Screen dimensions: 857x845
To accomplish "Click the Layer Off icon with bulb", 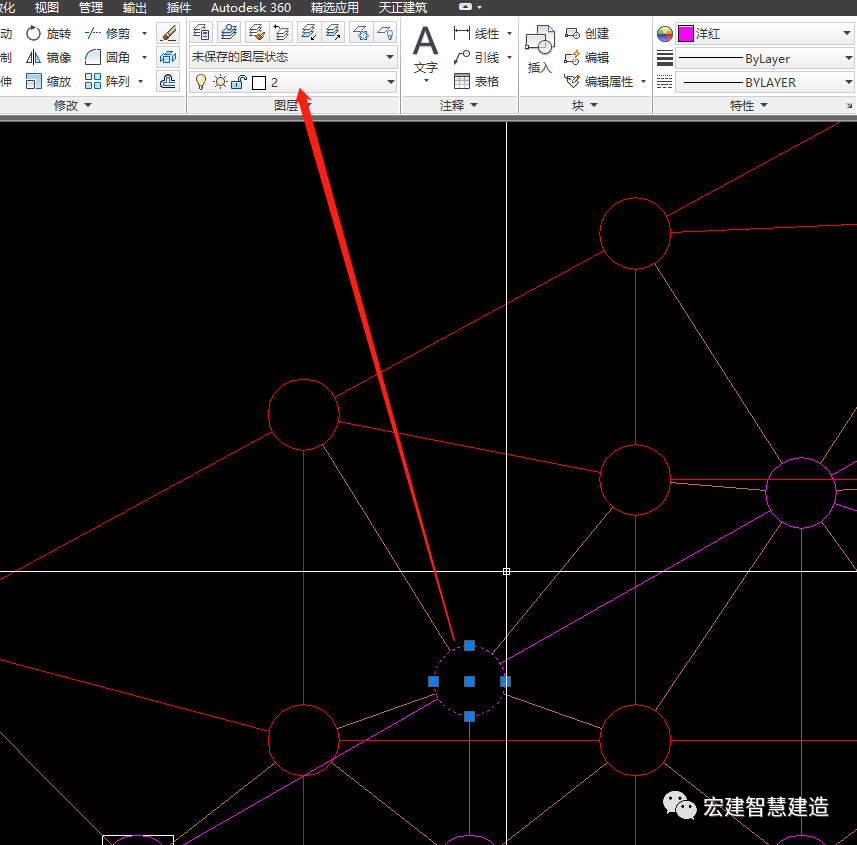I will [x=385, y=32].
